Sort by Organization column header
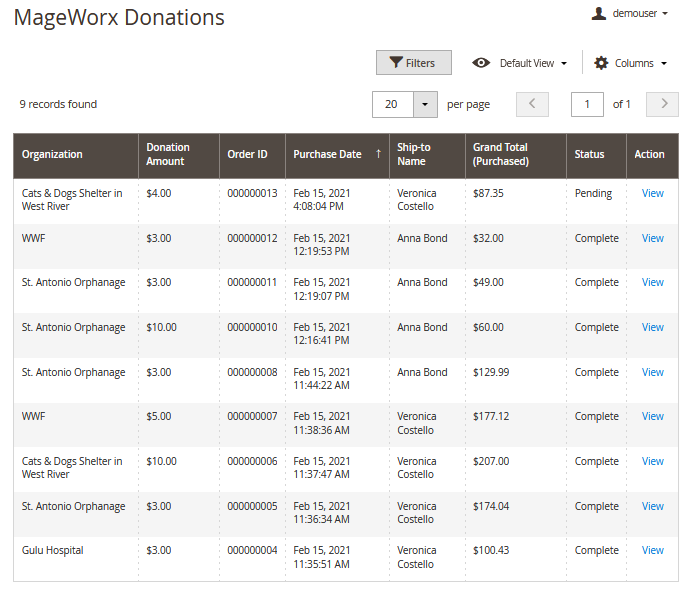This screenshot has width=685, height=593. (52, 154)
